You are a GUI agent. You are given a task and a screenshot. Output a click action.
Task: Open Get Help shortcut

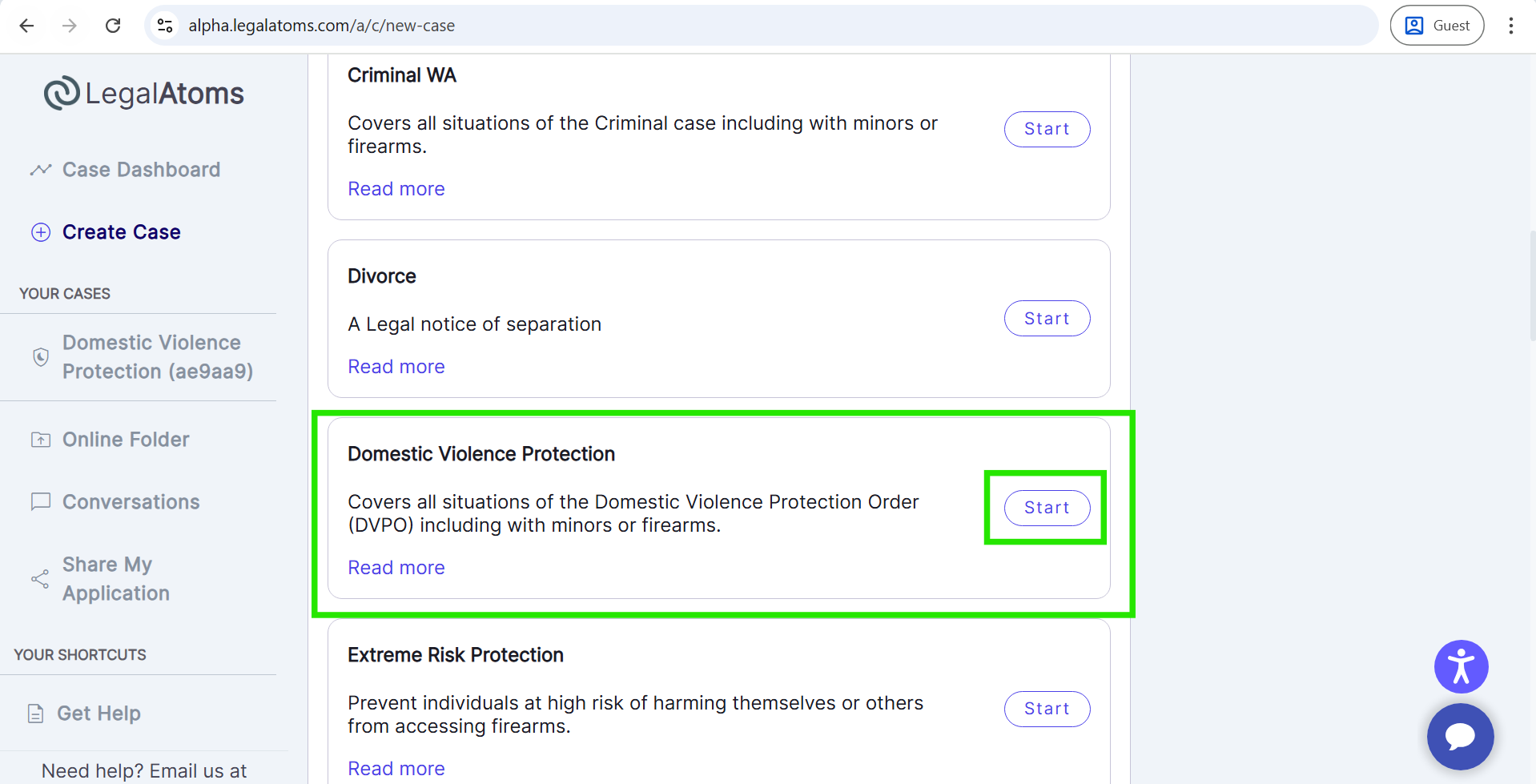(x=99, y=714)
